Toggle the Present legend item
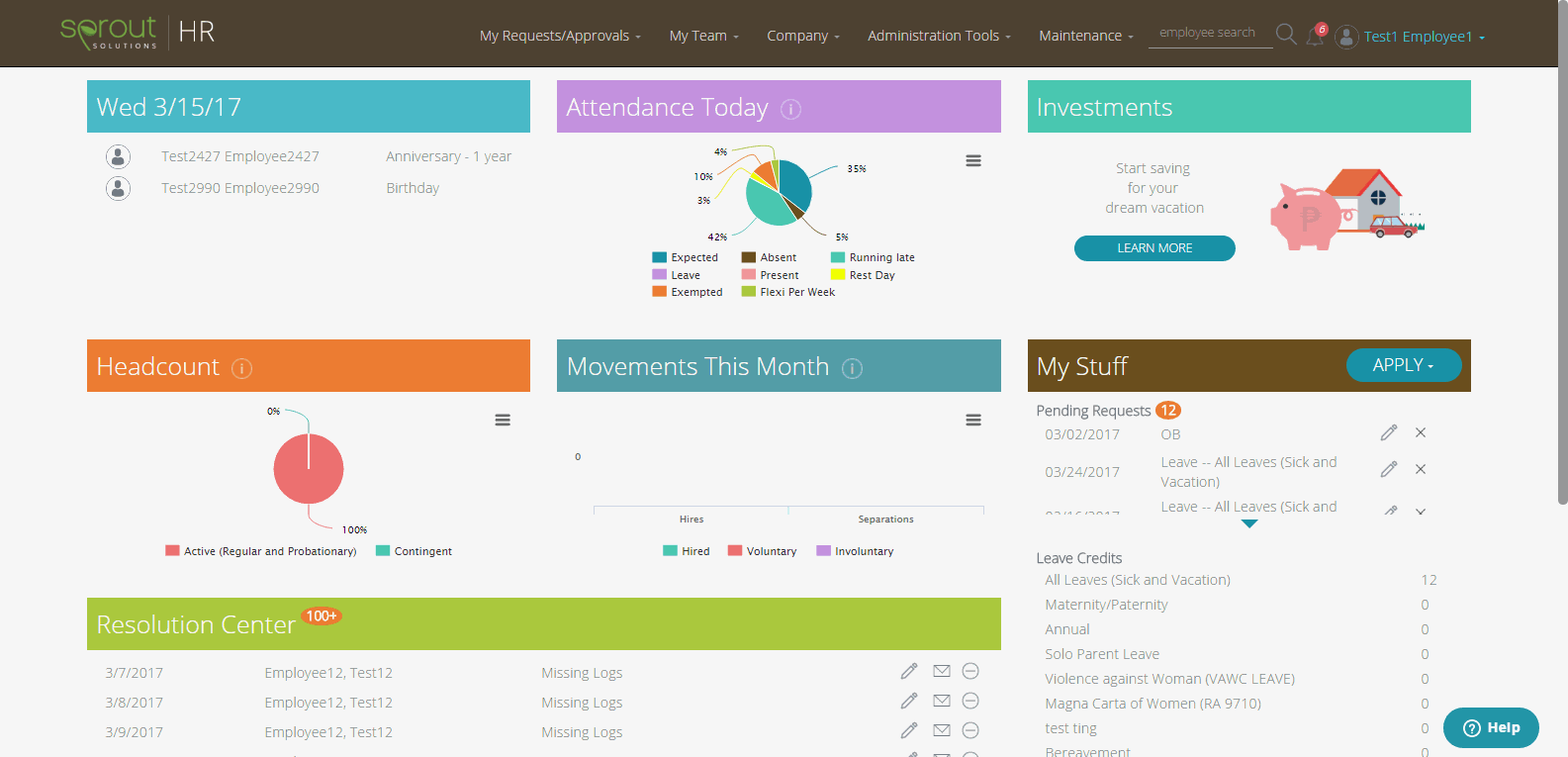The image size is (1568, 757). click(771, 275)
